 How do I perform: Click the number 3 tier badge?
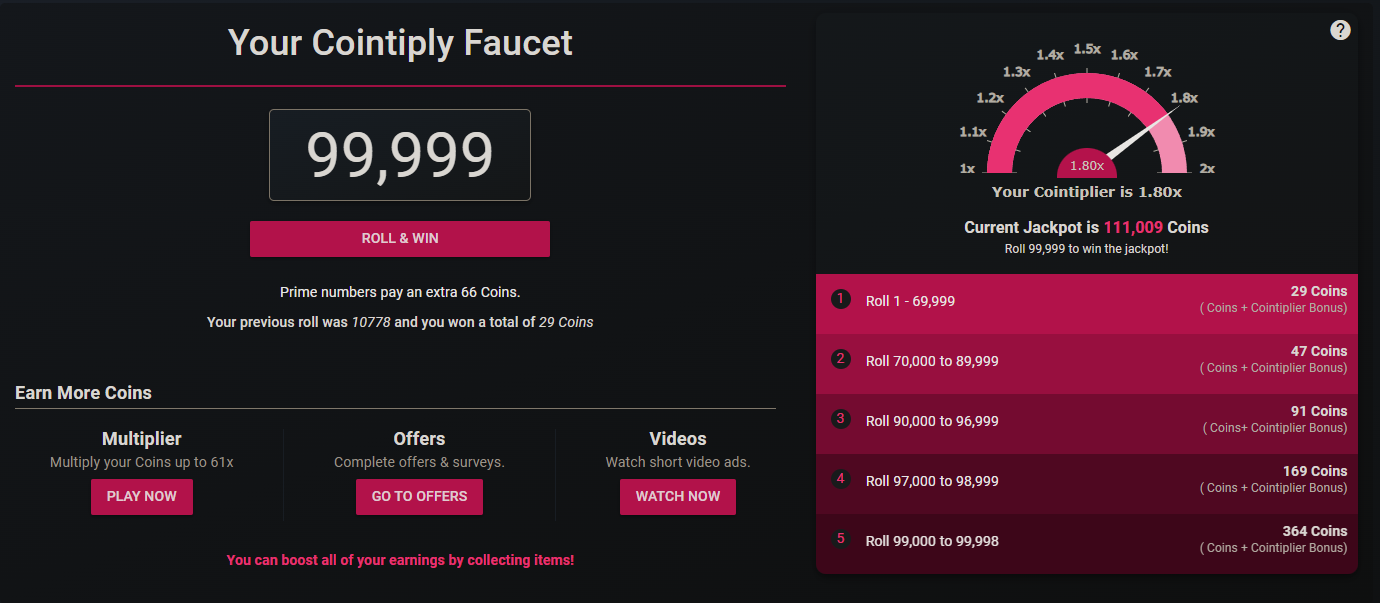click(841, 419)
